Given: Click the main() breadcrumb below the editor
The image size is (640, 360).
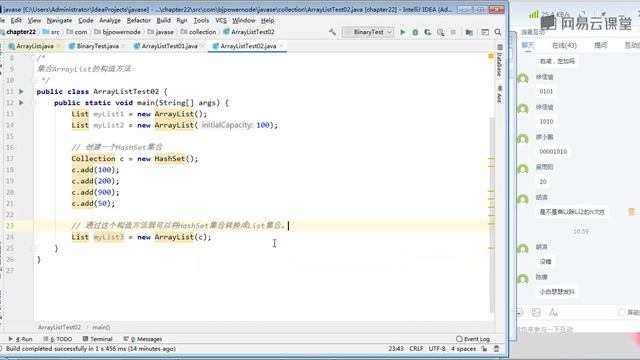Looking at the screenshot, I should click(101, 327).
